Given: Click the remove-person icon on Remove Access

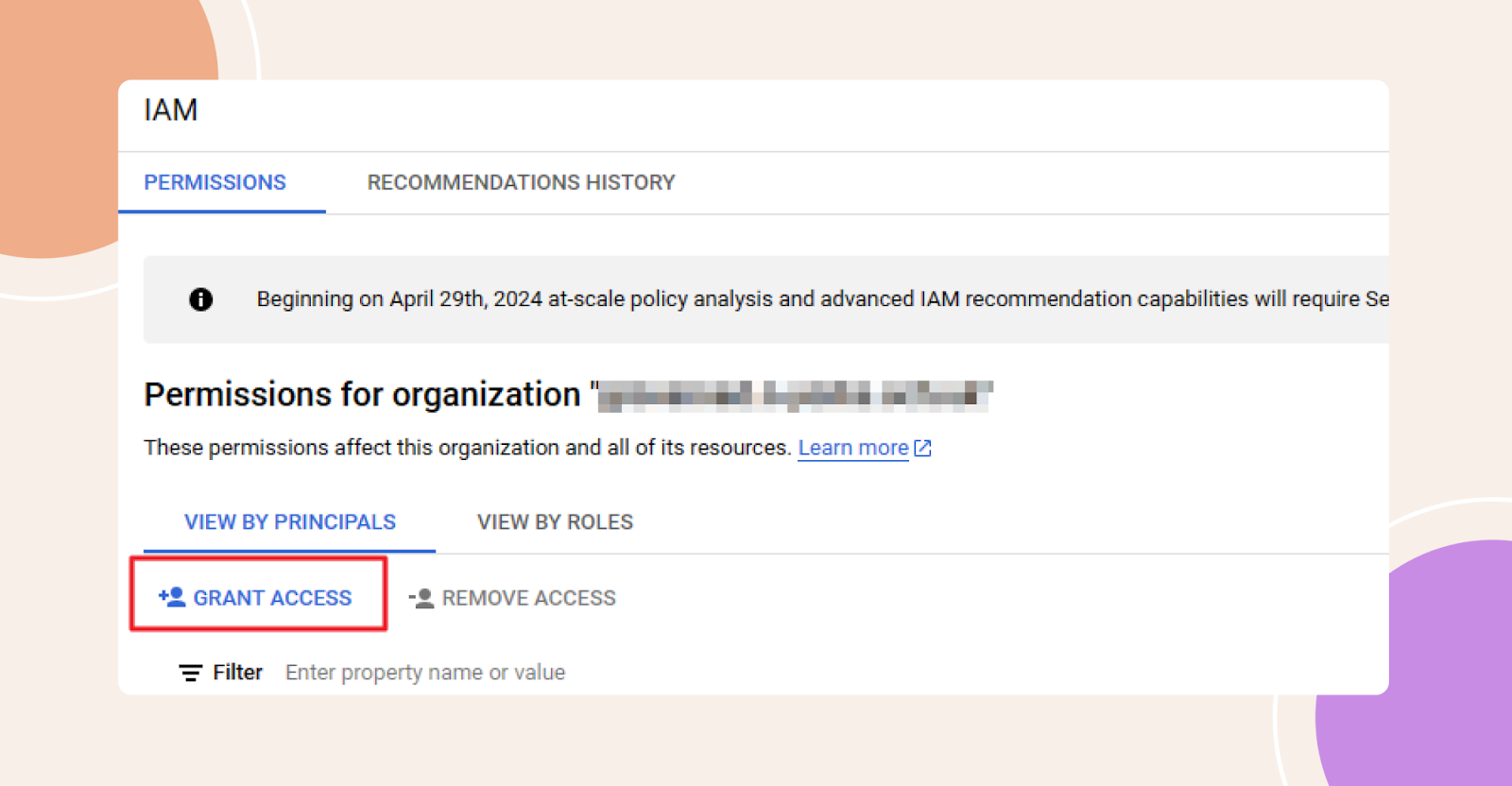Looking at the screenshot, I should point(421,598).
